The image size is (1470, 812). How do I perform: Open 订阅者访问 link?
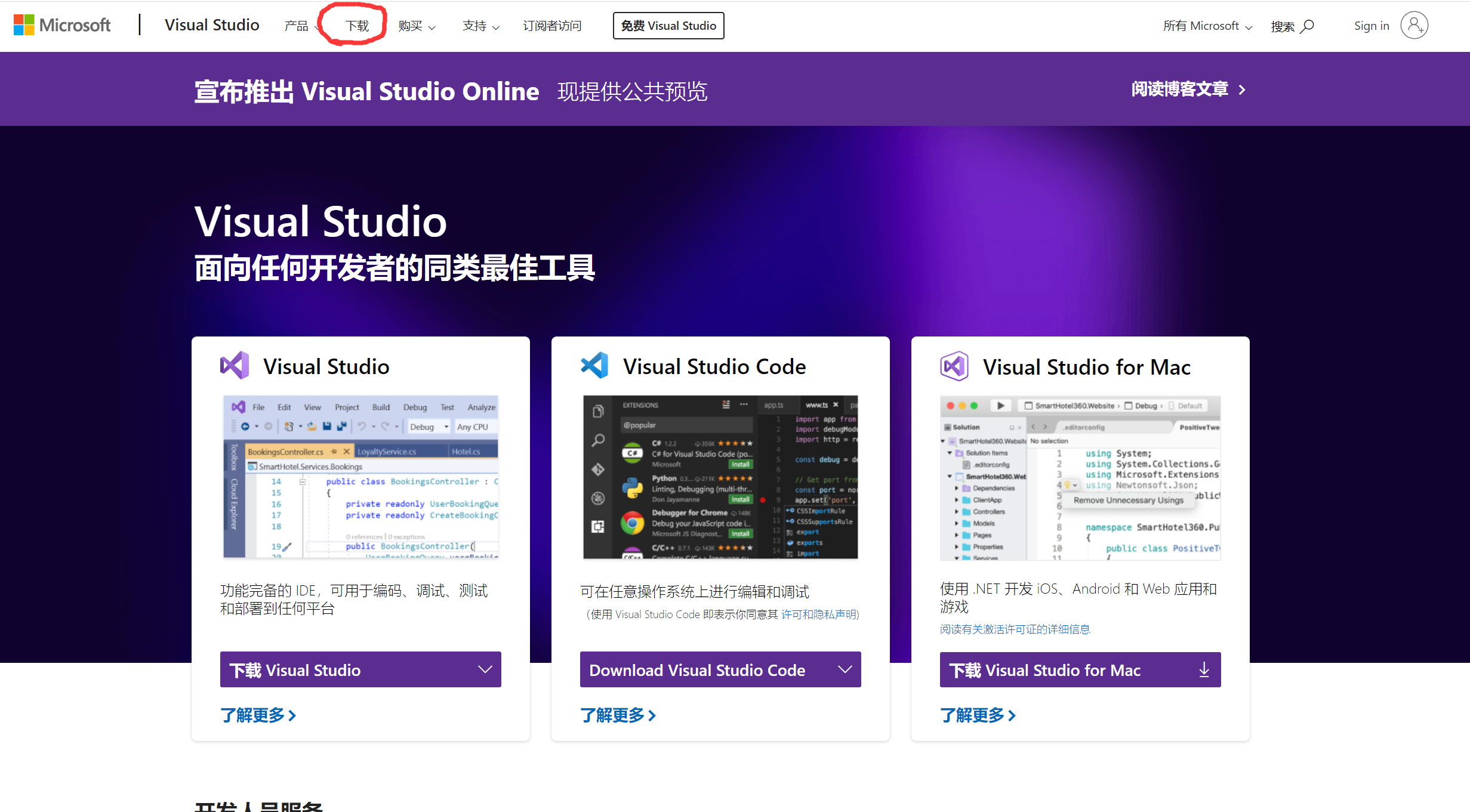[552, 26]
